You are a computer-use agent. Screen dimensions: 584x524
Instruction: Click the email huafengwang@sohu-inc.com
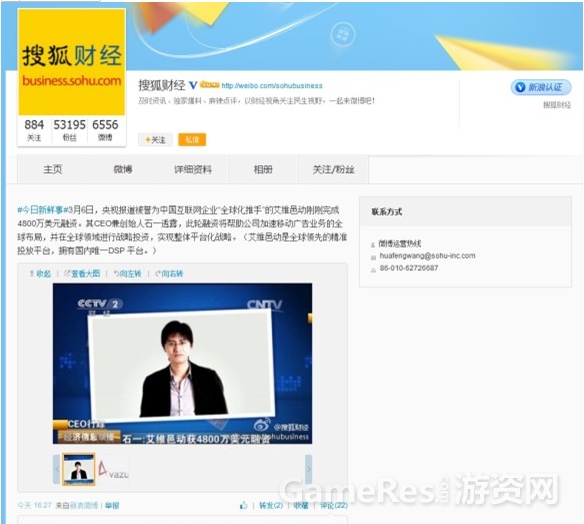(427, 256)
